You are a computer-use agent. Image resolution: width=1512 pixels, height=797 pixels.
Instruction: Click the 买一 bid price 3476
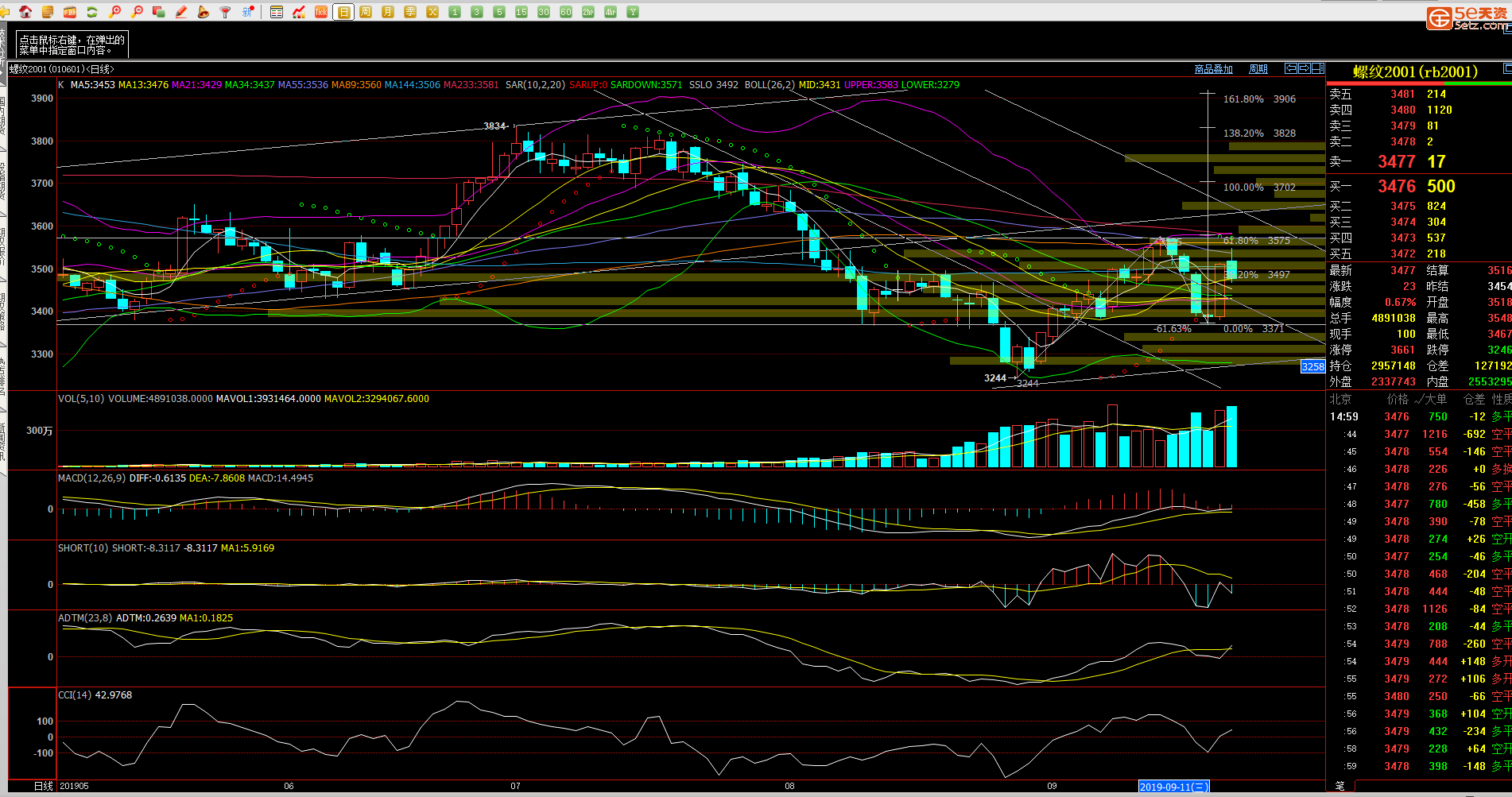(1397, 187)
